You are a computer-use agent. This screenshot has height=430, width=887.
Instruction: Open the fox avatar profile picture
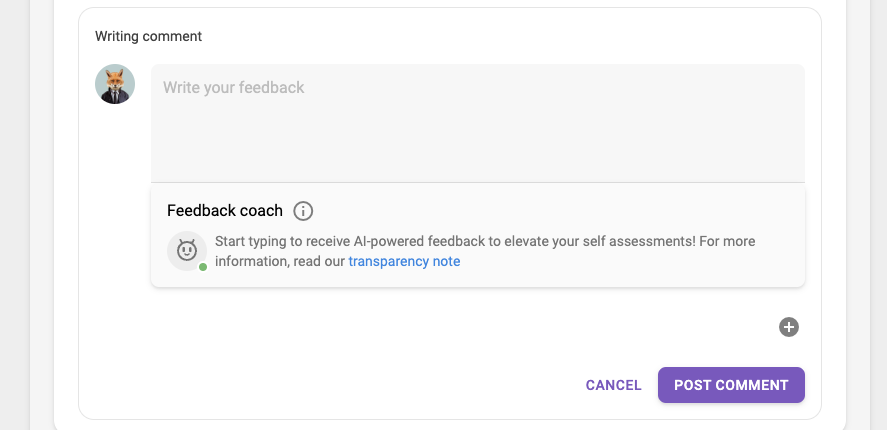tap(115, 84)
